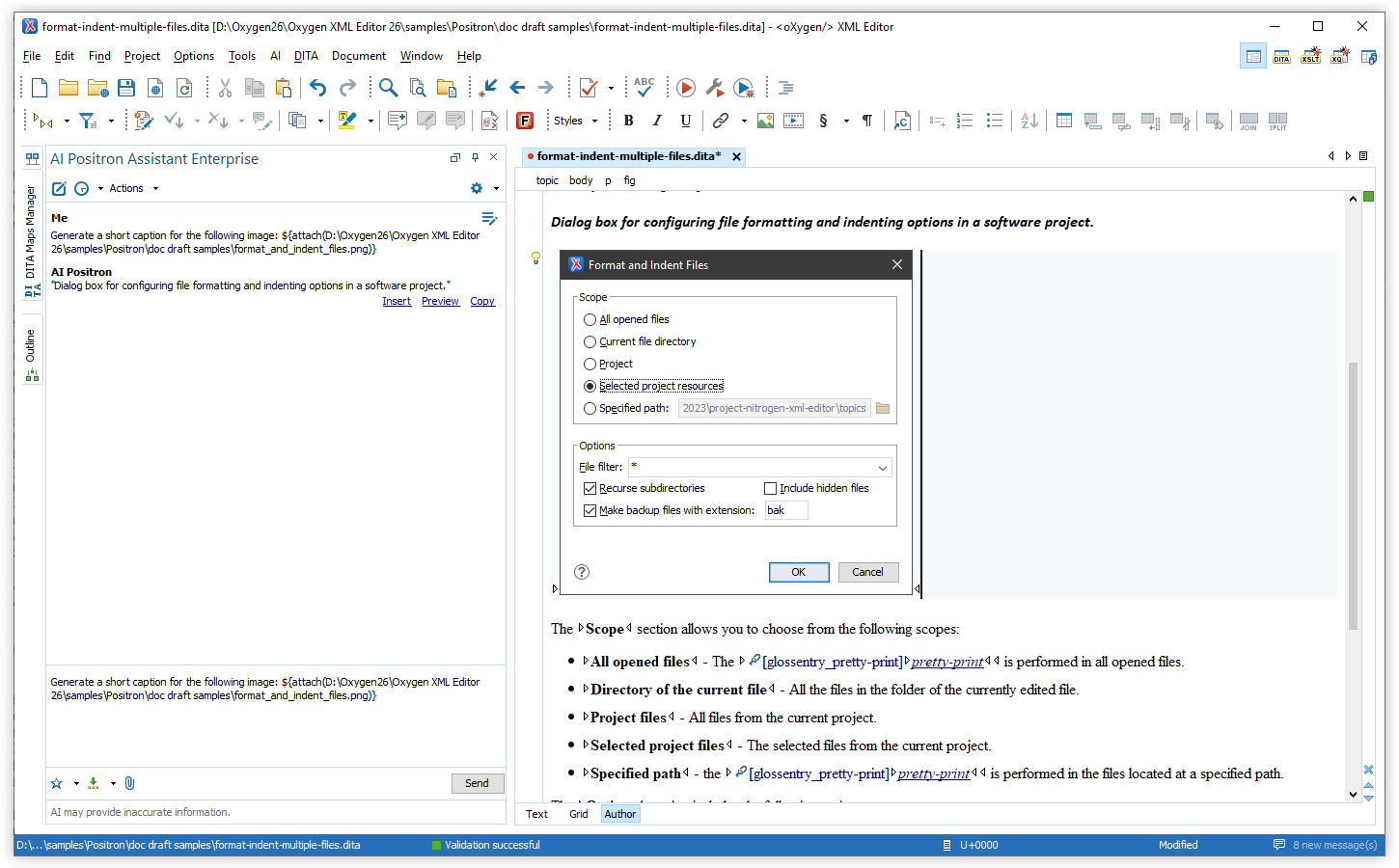Open the Tools menu
The width and height of the screenshot is (1399, 868).
pos(242,56)
